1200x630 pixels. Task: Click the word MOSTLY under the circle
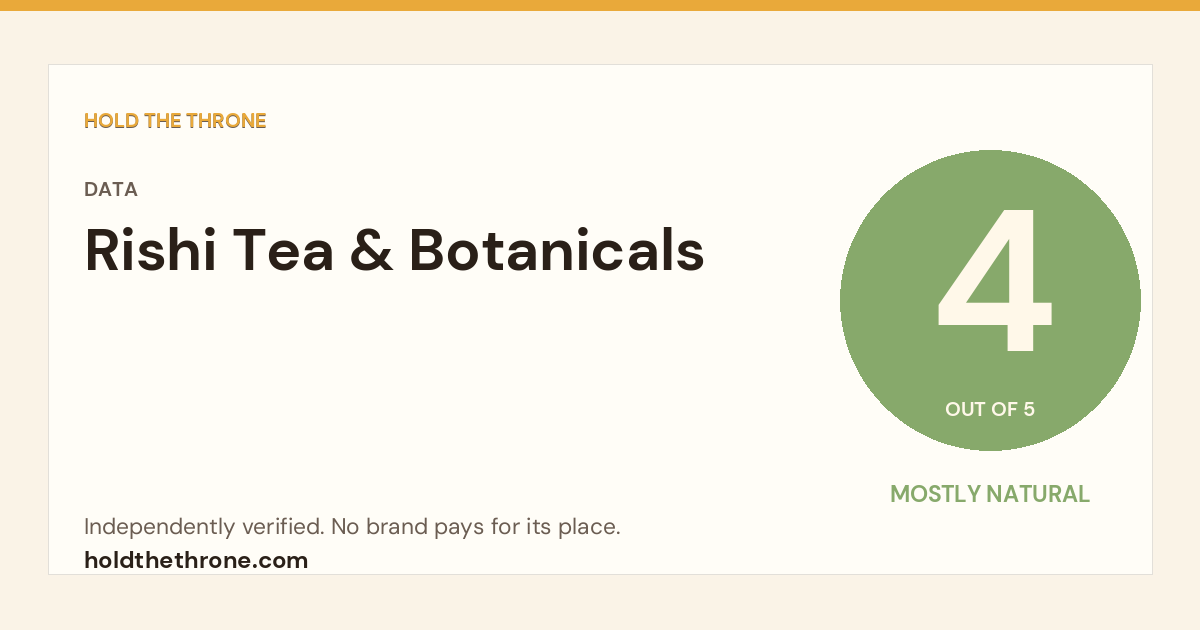coord(935,494)
